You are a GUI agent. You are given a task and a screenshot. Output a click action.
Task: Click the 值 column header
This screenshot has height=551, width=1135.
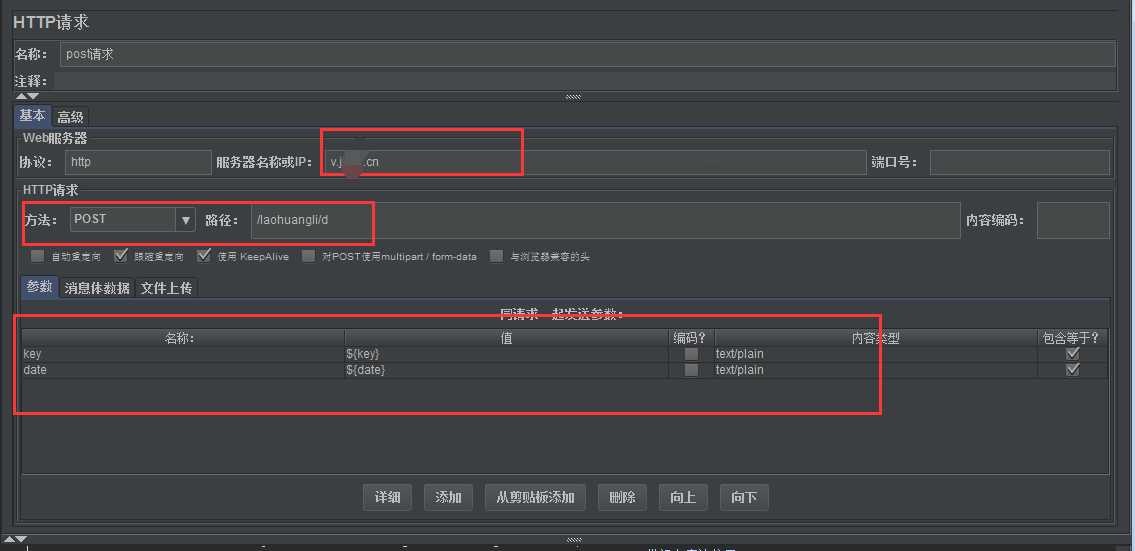coord(507,338)
